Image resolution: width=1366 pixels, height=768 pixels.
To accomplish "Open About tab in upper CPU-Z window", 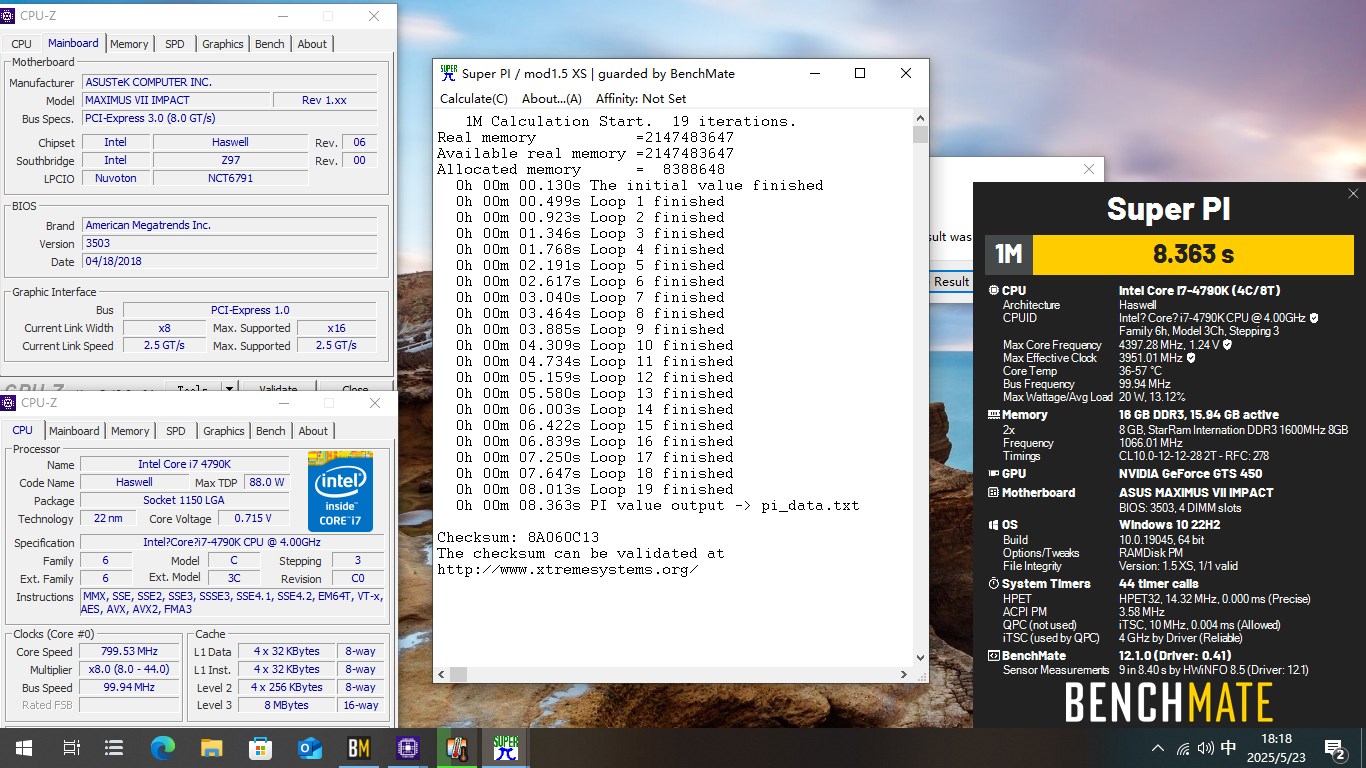I will 312,44.
